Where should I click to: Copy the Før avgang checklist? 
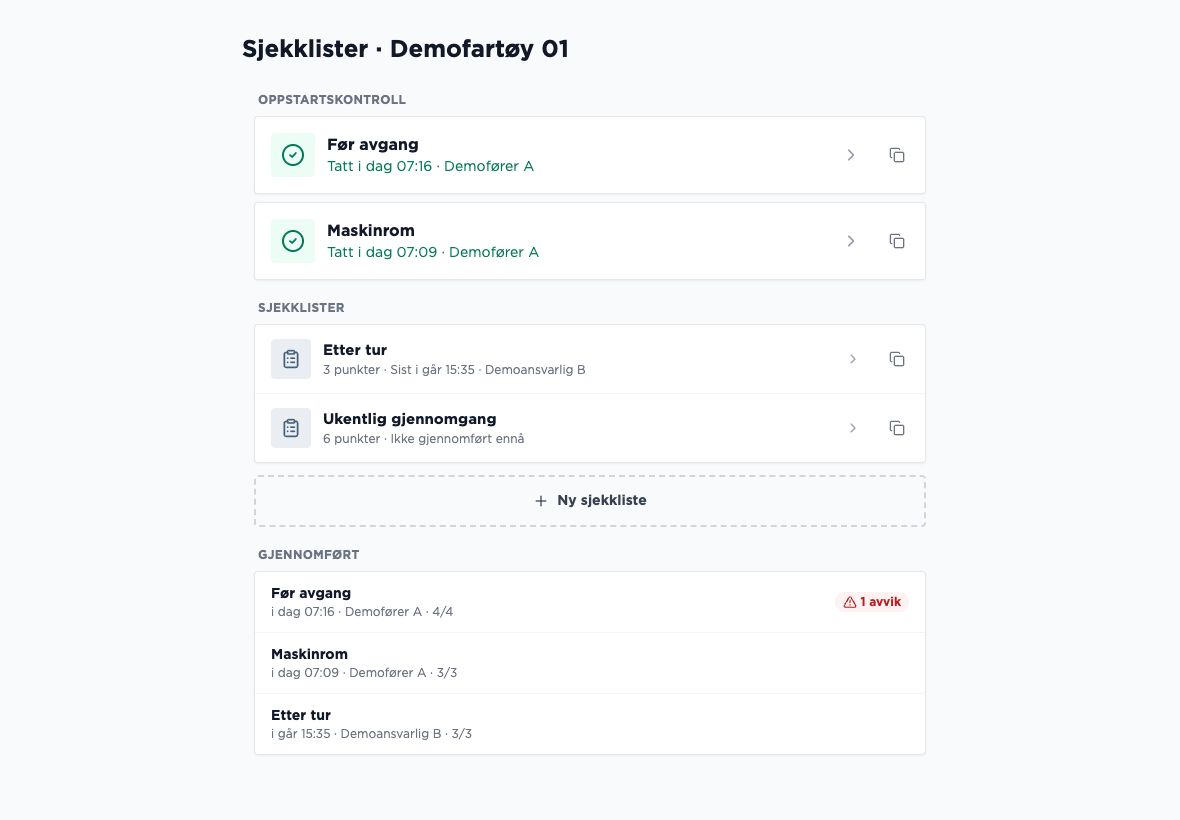pyautogui.click(x=896, y=155)
